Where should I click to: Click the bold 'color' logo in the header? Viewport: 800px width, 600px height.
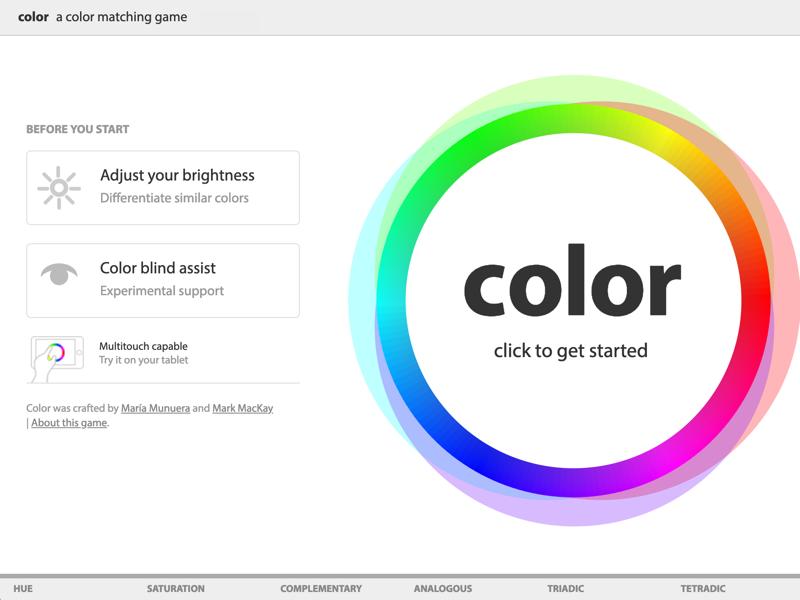(32, 16)
